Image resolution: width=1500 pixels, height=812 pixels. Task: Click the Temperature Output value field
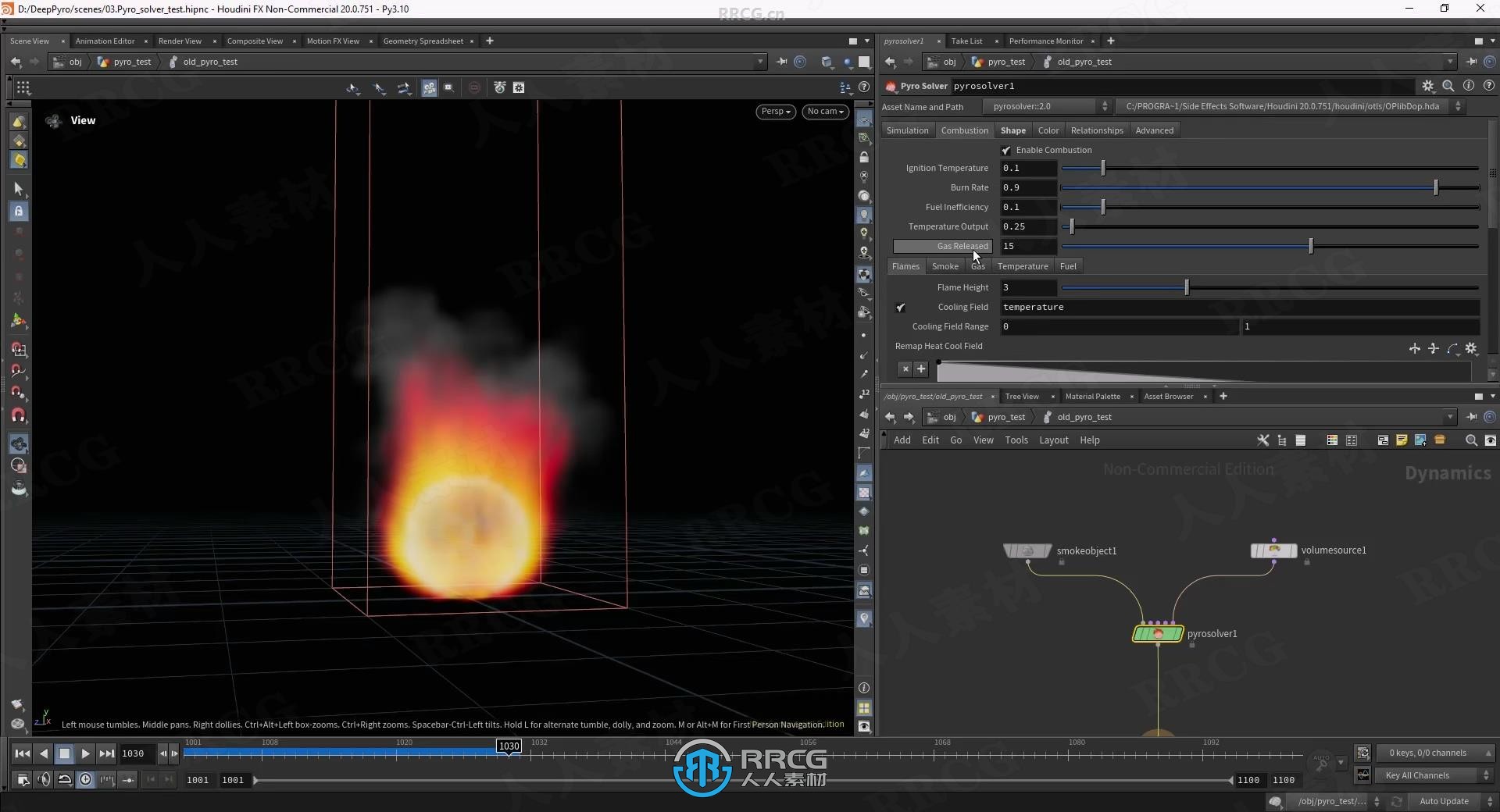click(x=1028, y=226)
